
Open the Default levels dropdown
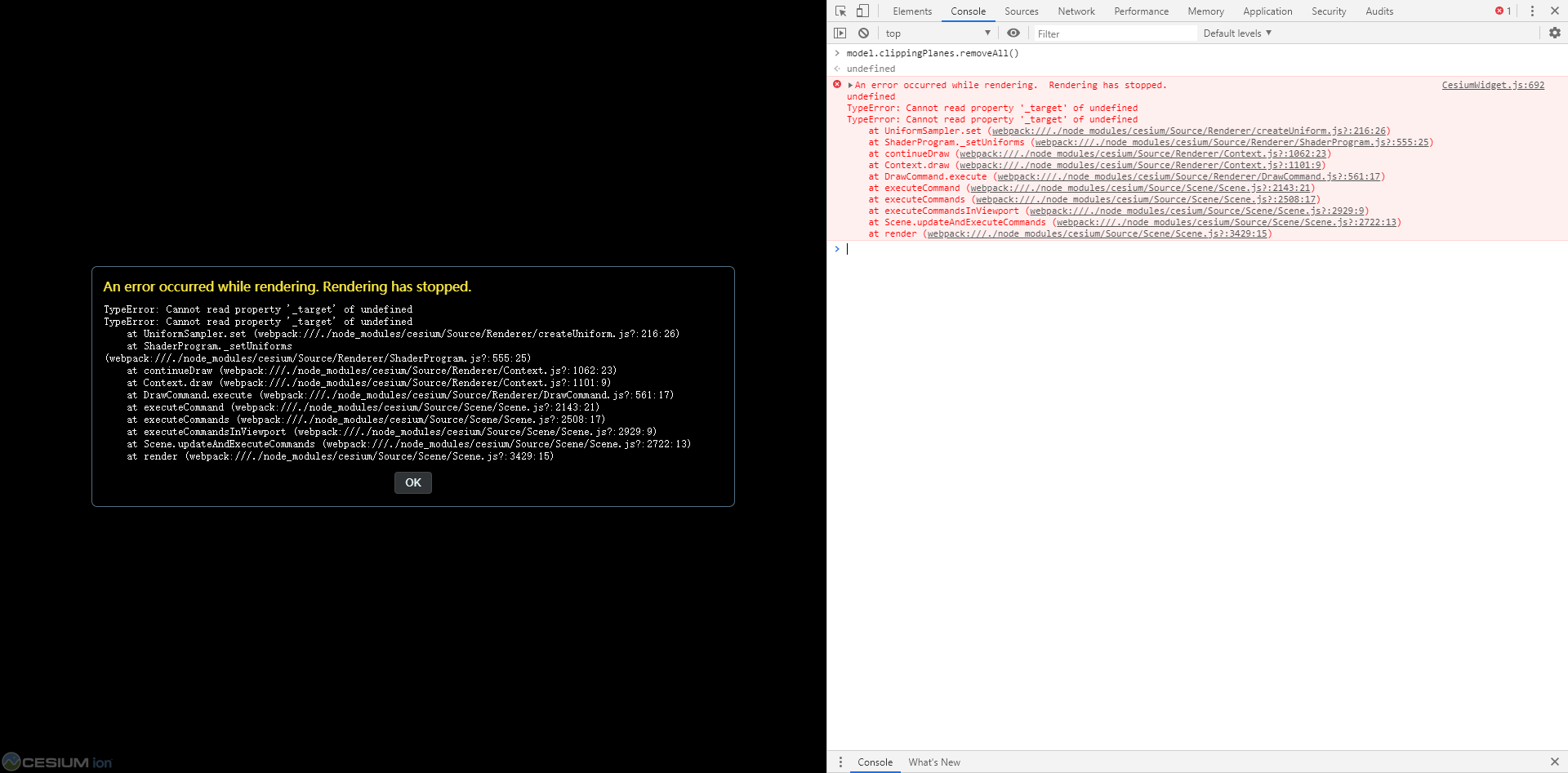click(1237, 33)
